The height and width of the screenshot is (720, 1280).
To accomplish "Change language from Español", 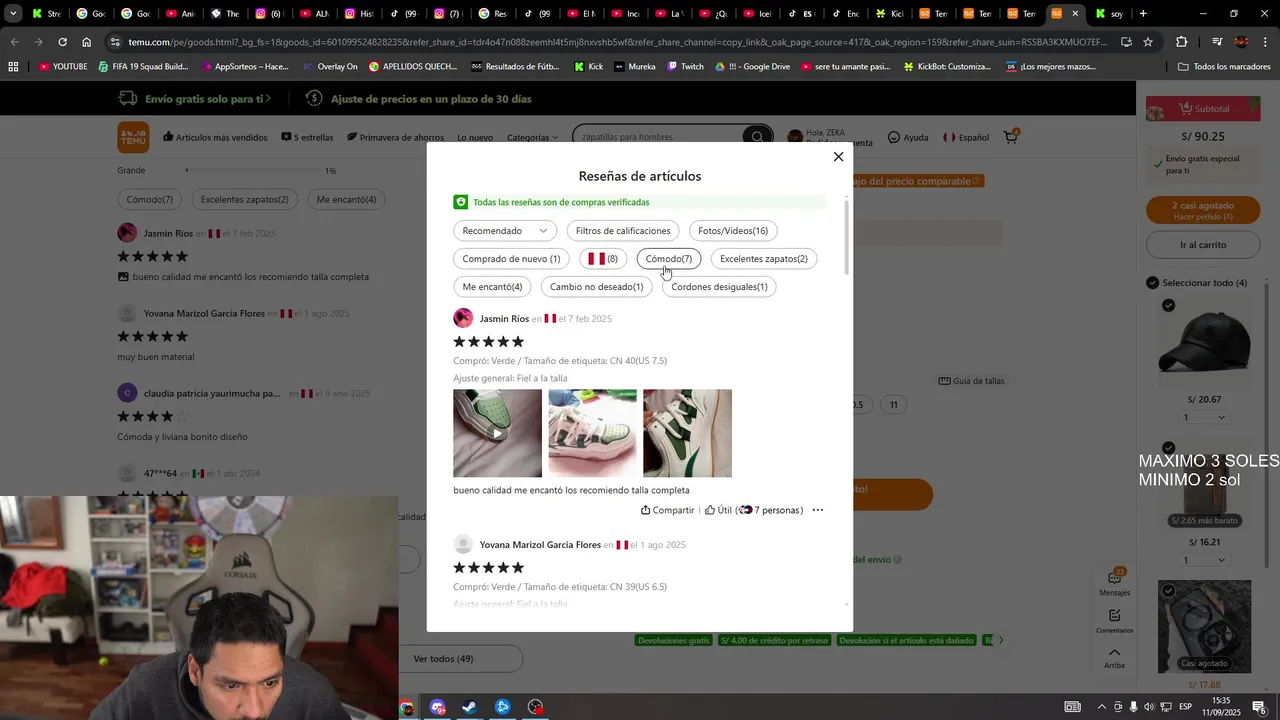I will 966,137.
